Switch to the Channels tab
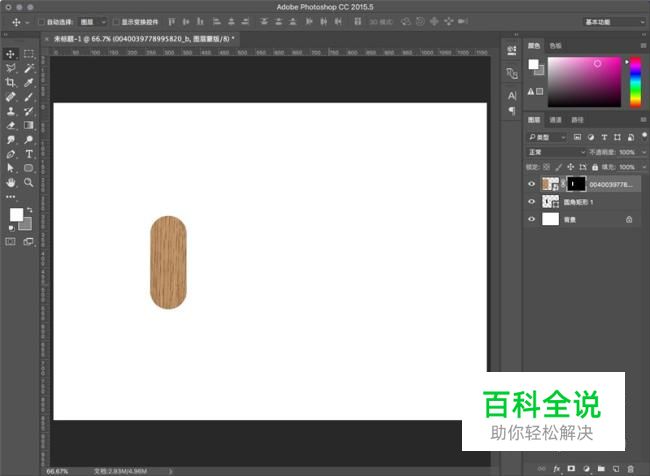 pos(555,120)
